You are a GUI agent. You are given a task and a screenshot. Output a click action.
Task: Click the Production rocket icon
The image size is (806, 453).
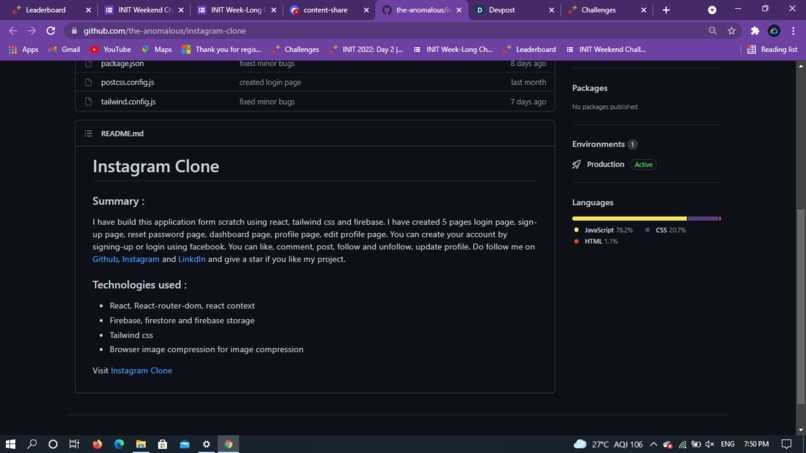576,165
